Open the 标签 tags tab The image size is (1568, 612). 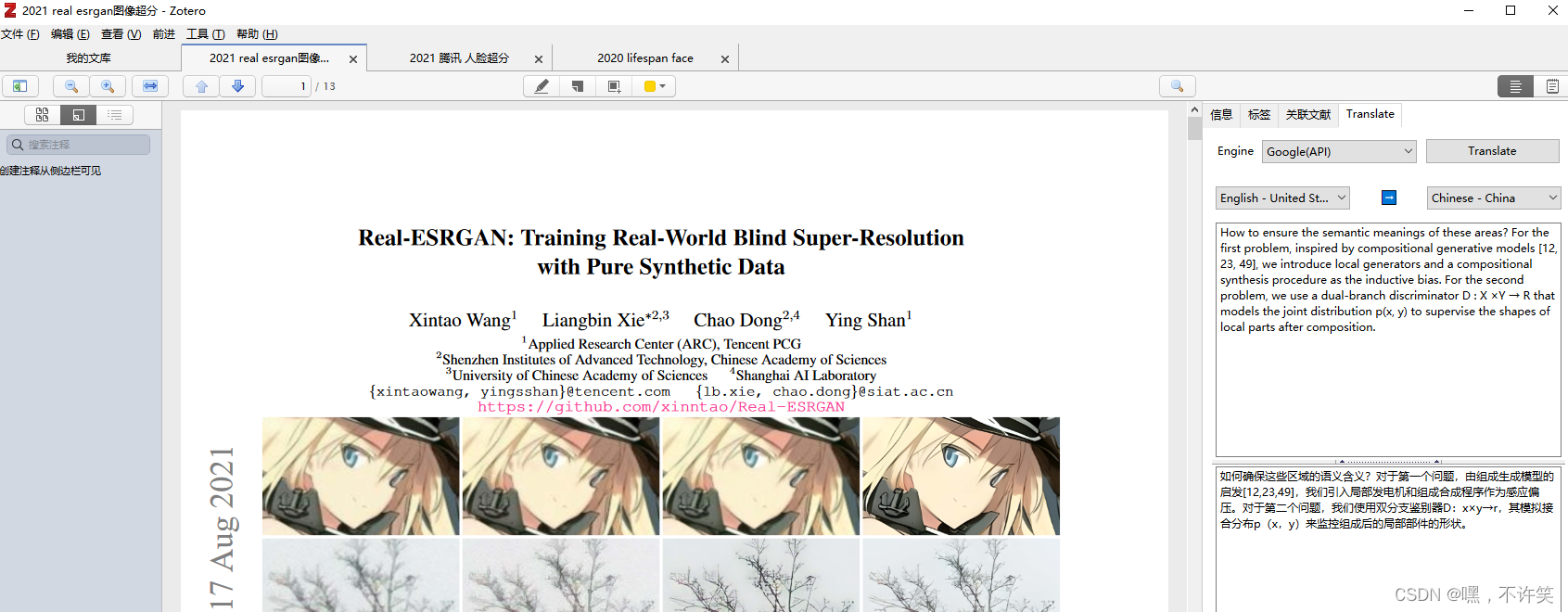(1259, 114)
